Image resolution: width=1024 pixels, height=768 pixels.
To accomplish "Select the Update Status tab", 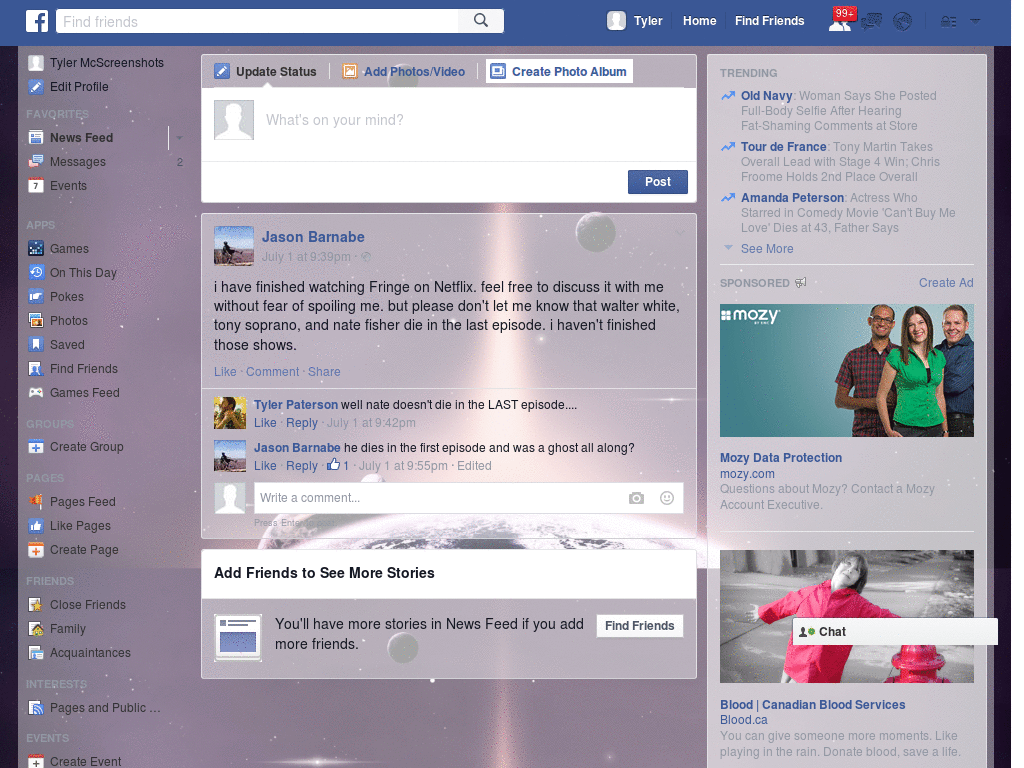I will click(266, 72).
